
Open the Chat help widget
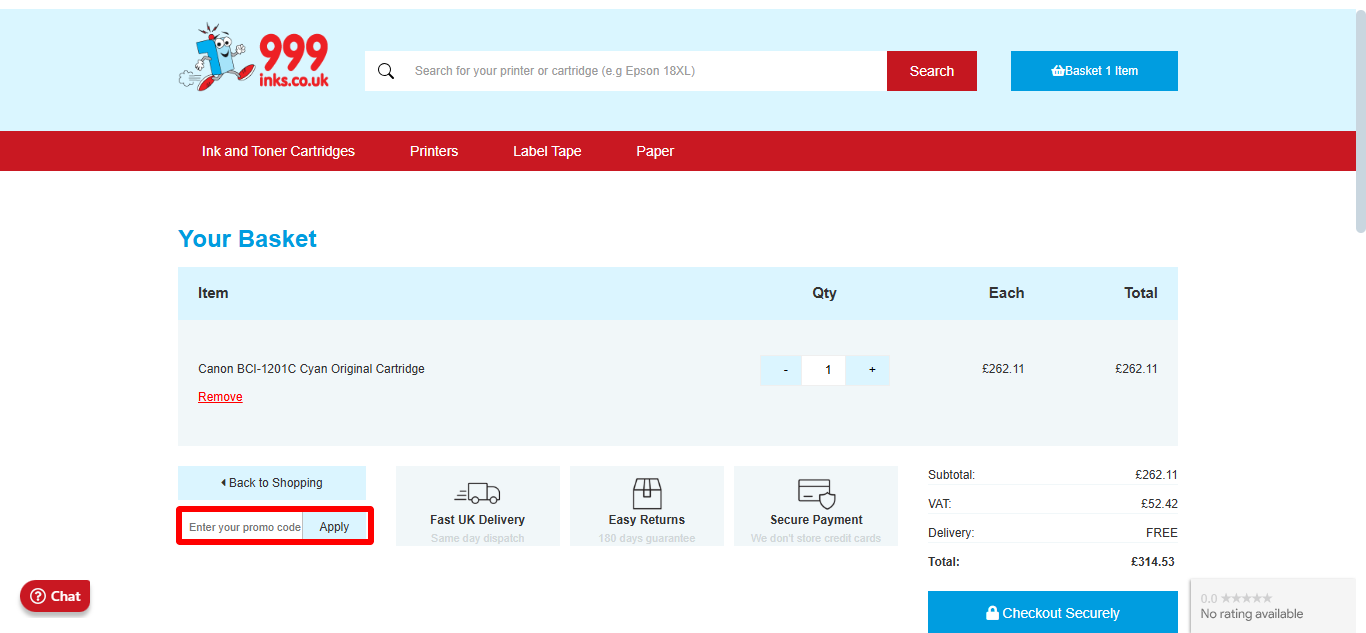click(55, 596)
